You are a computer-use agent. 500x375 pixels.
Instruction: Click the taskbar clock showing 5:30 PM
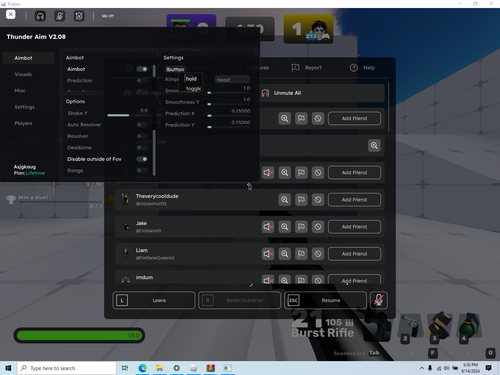pyautogui.click(x=470, y=368)
